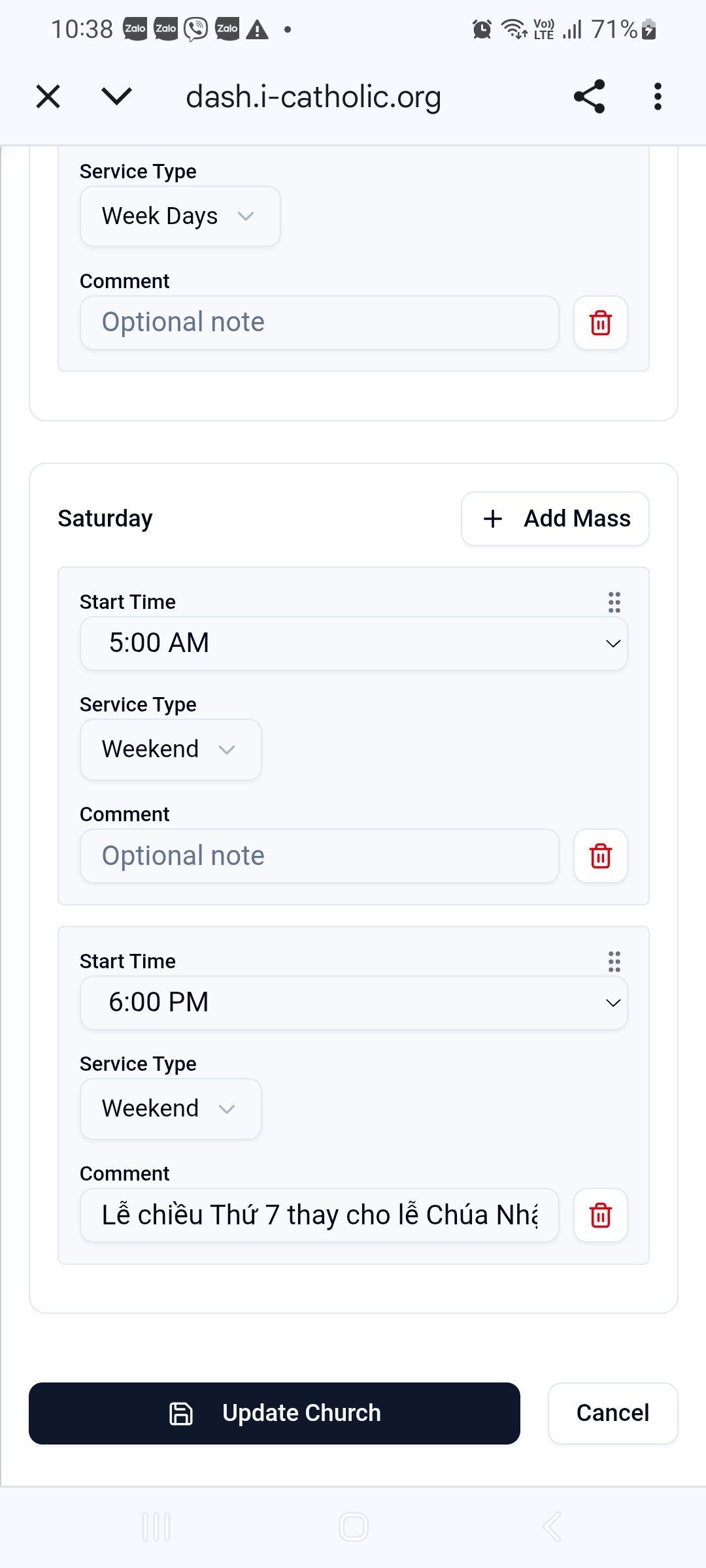Viewport: 706px width, 1568px height.
Task: Tap the share icon in browser bar
Action: pos(589,97)
